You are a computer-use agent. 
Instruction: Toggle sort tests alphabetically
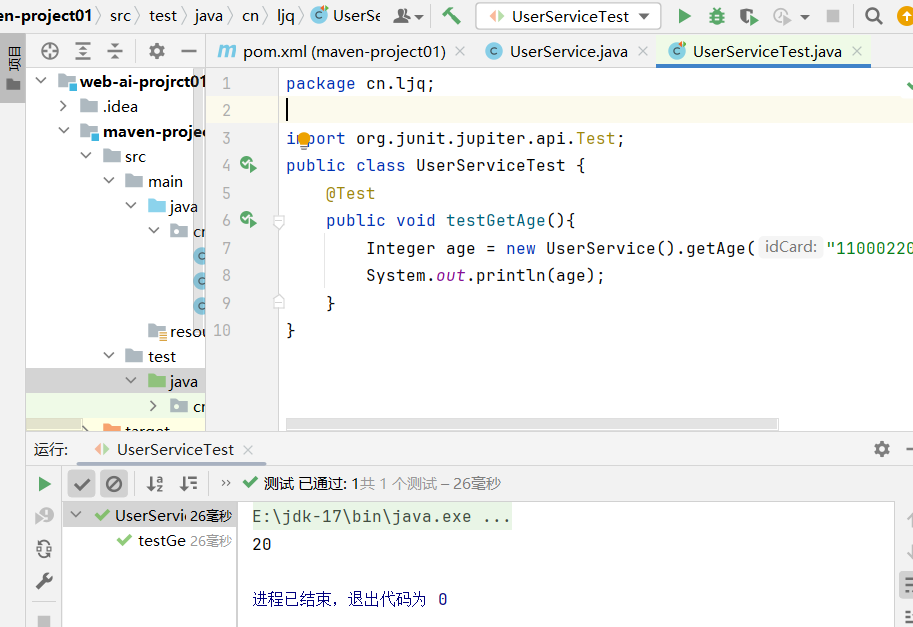coord(155,484)
